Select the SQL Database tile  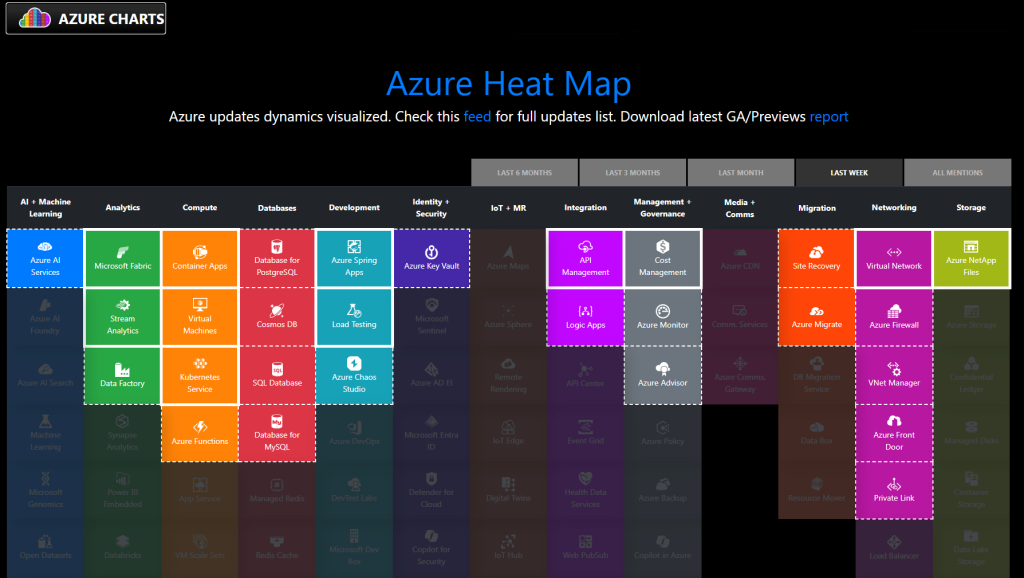(x=277, y=376)
